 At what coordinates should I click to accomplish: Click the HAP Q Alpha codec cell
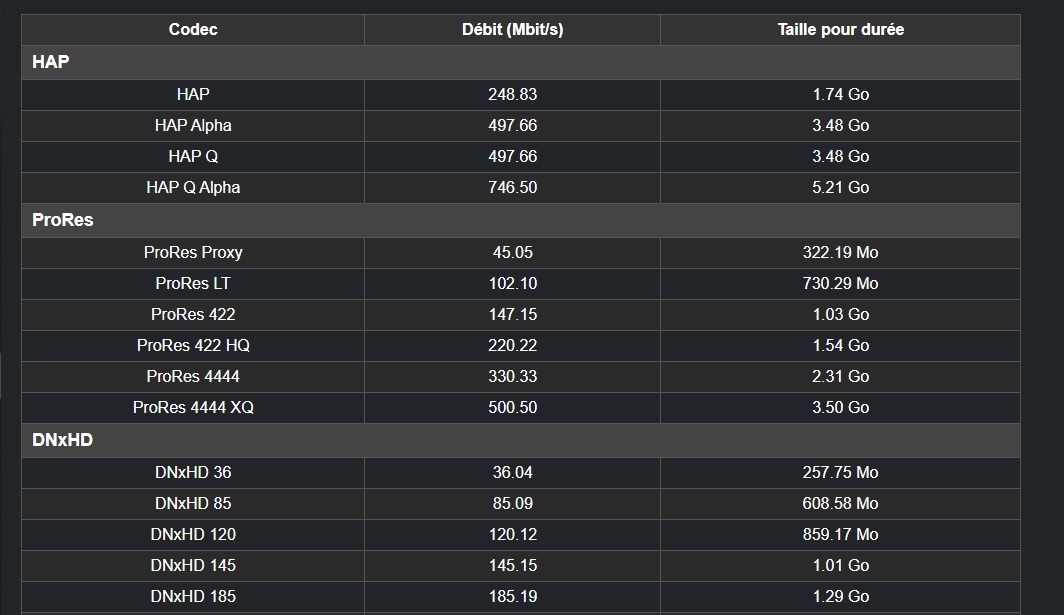click(x=193, y=187)
